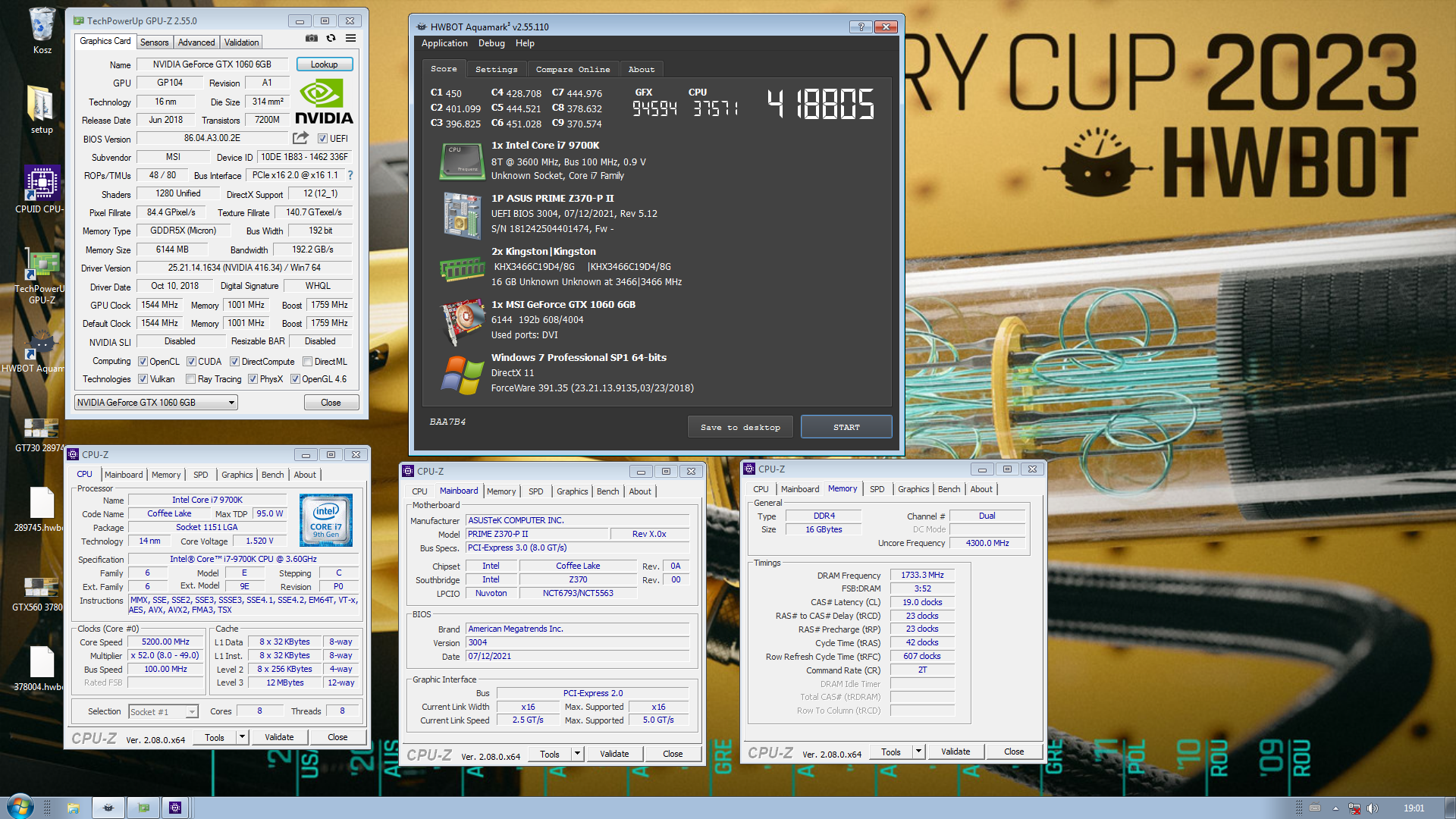Click the motherboard icon in Aquamark
This screenshot has width=1456, height=819.
[462, 215]
